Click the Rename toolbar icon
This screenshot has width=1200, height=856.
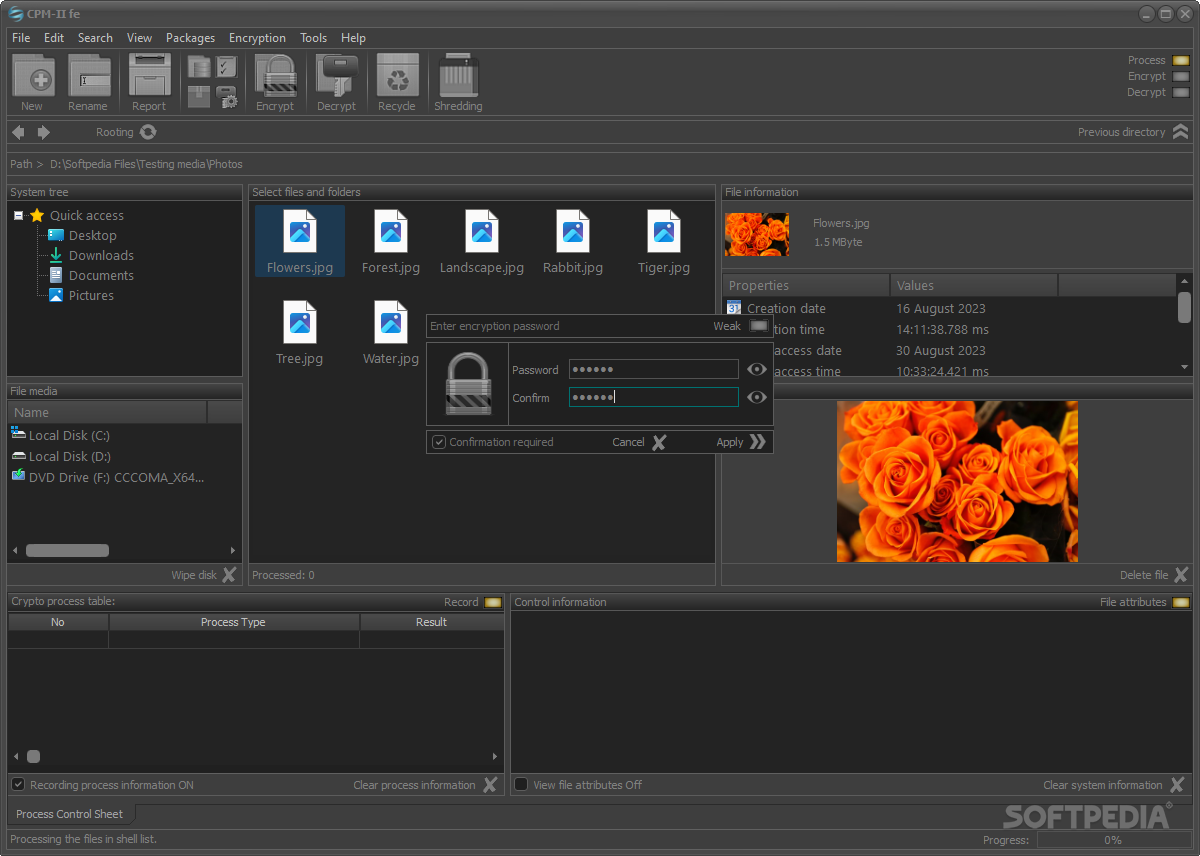coord(88,76)
